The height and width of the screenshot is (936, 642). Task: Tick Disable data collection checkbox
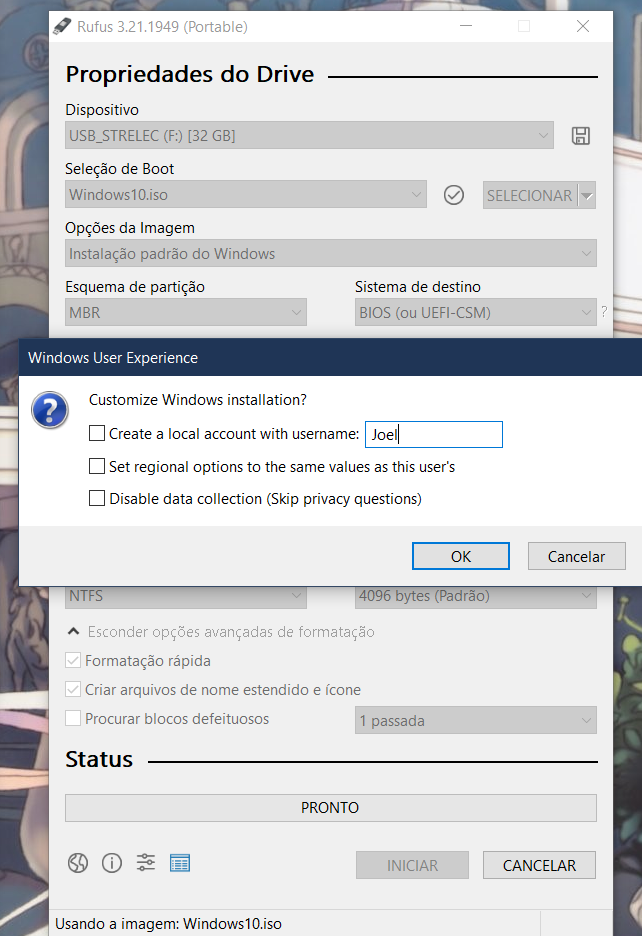(x=97, y=498)
